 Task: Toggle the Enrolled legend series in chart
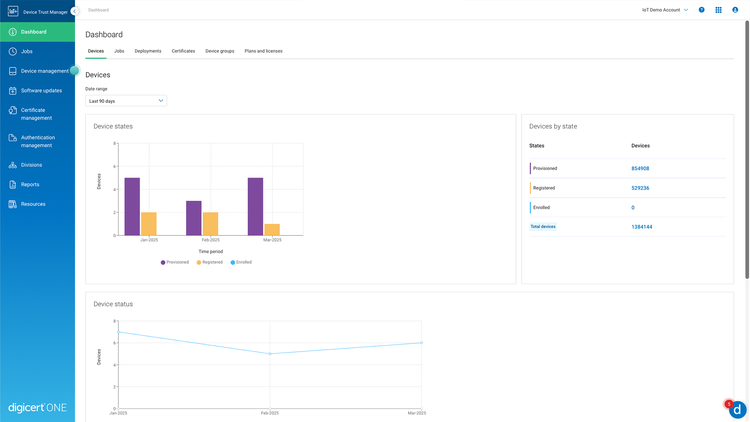click(x=241, y=262)
